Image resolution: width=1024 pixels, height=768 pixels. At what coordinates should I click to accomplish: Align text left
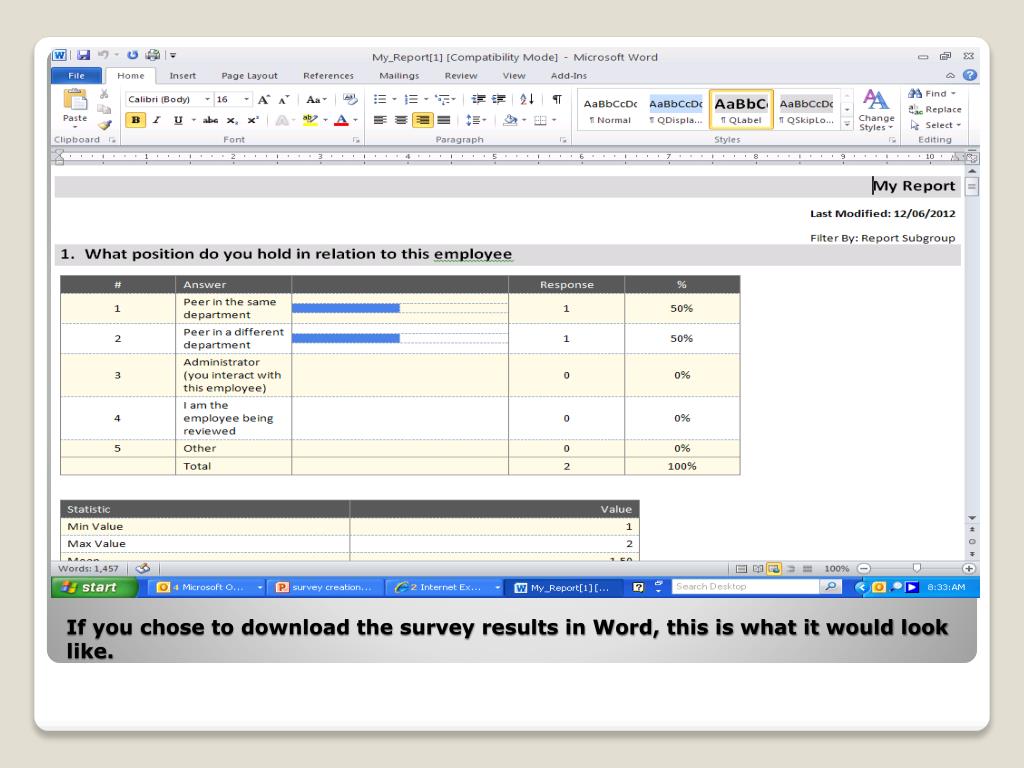click(380, 120)
